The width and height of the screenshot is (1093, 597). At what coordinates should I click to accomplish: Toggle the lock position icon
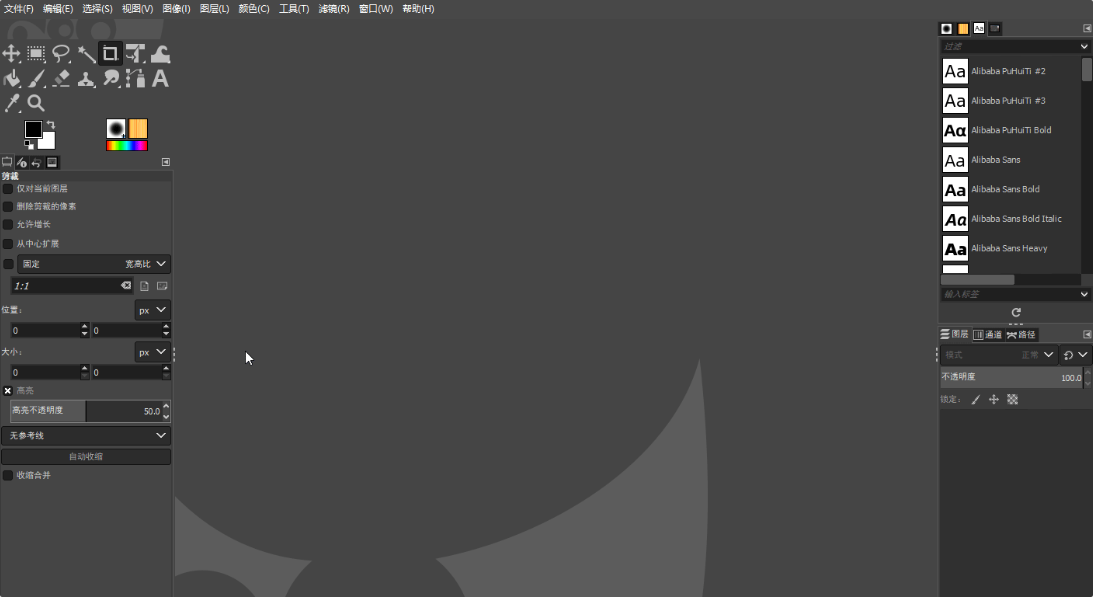coord(994,400)
